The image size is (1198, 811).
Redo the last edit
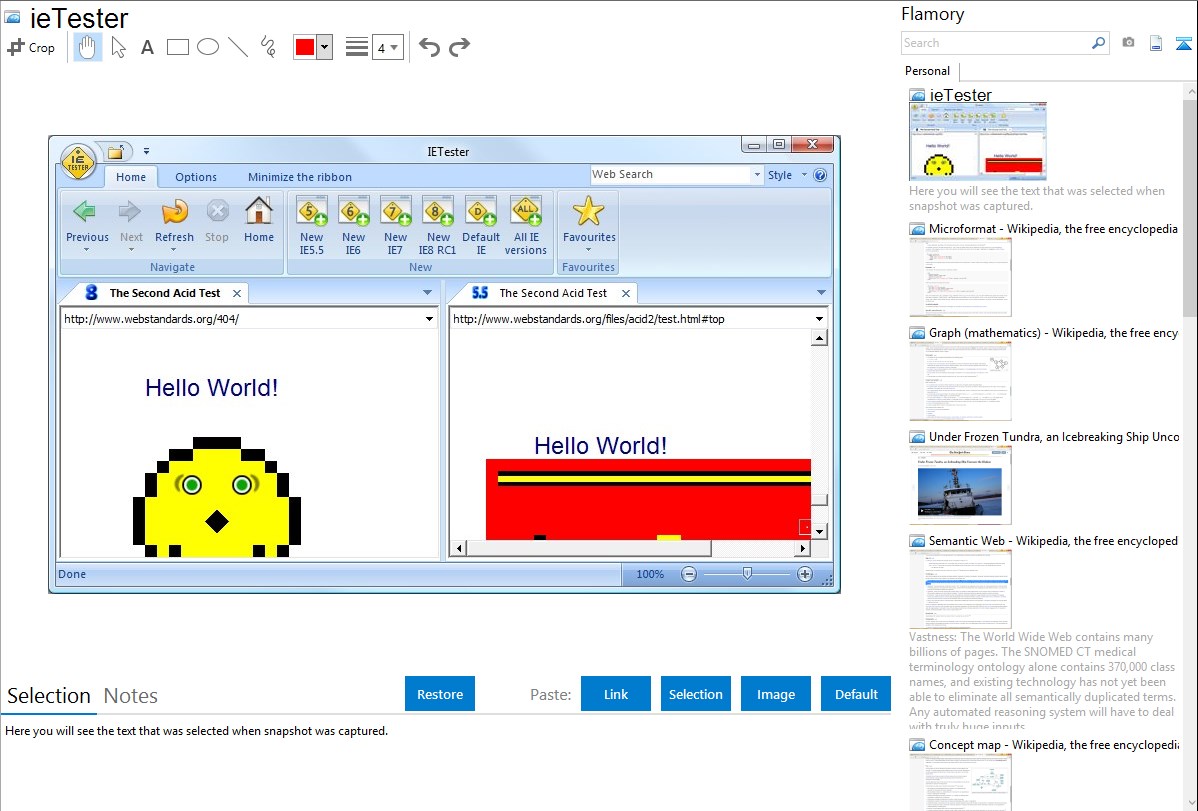pos(459,47)
